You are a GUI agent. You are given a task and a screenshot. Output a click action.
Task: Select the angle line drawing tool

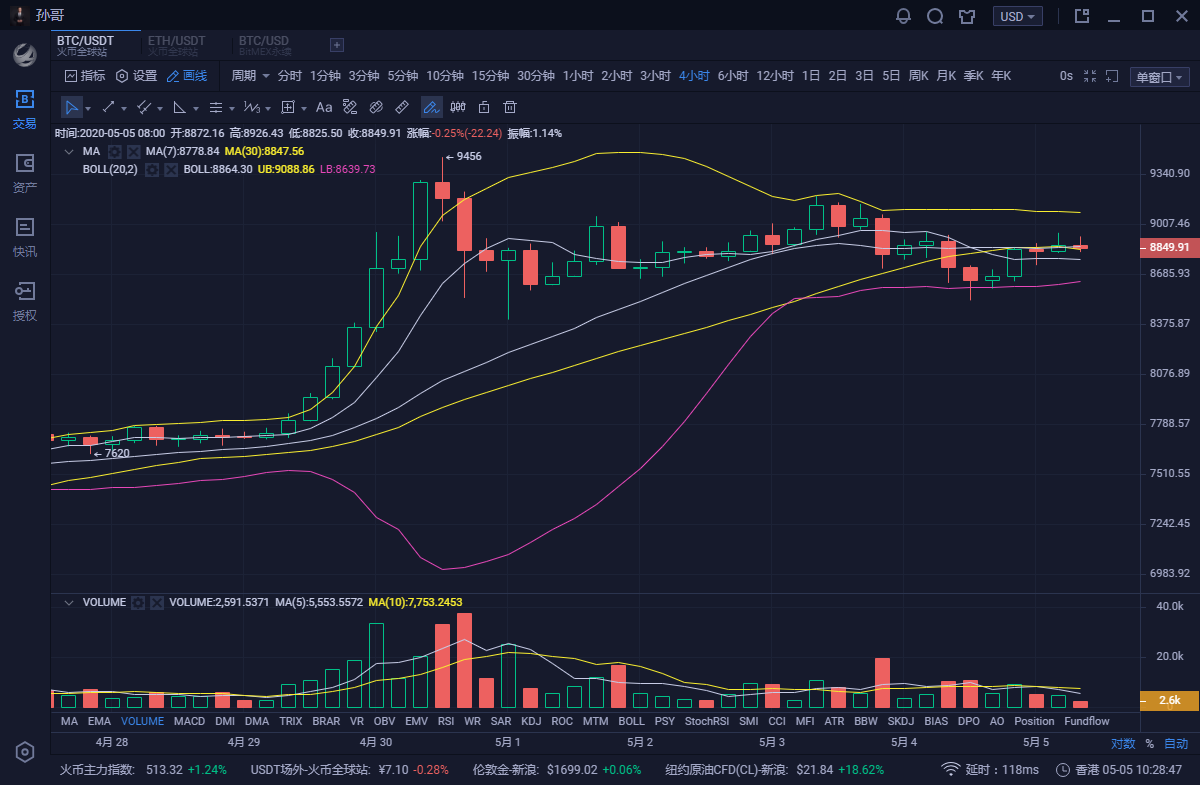pos(180,107)
